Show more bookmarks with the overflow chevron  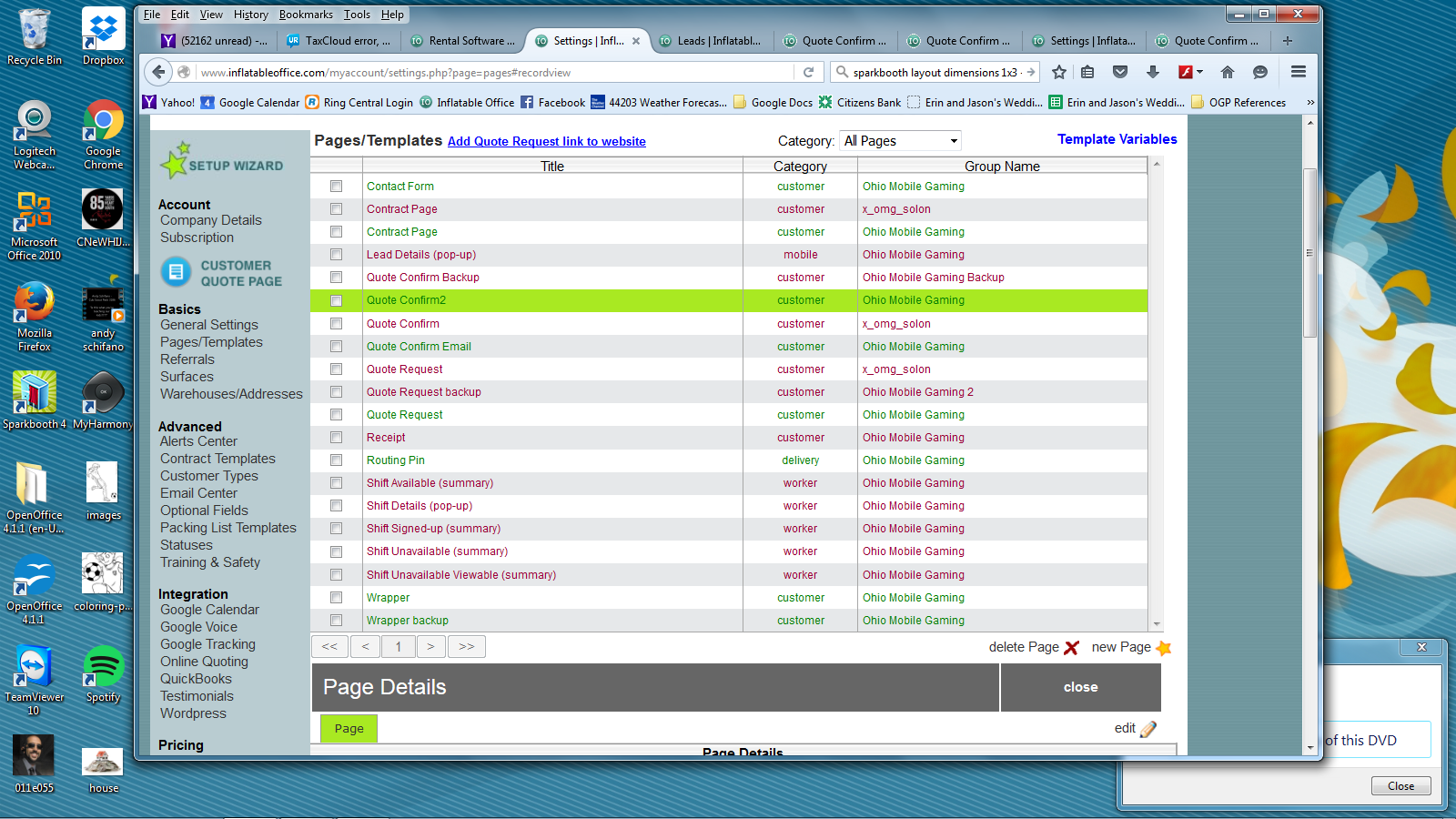click(1310, 103)
